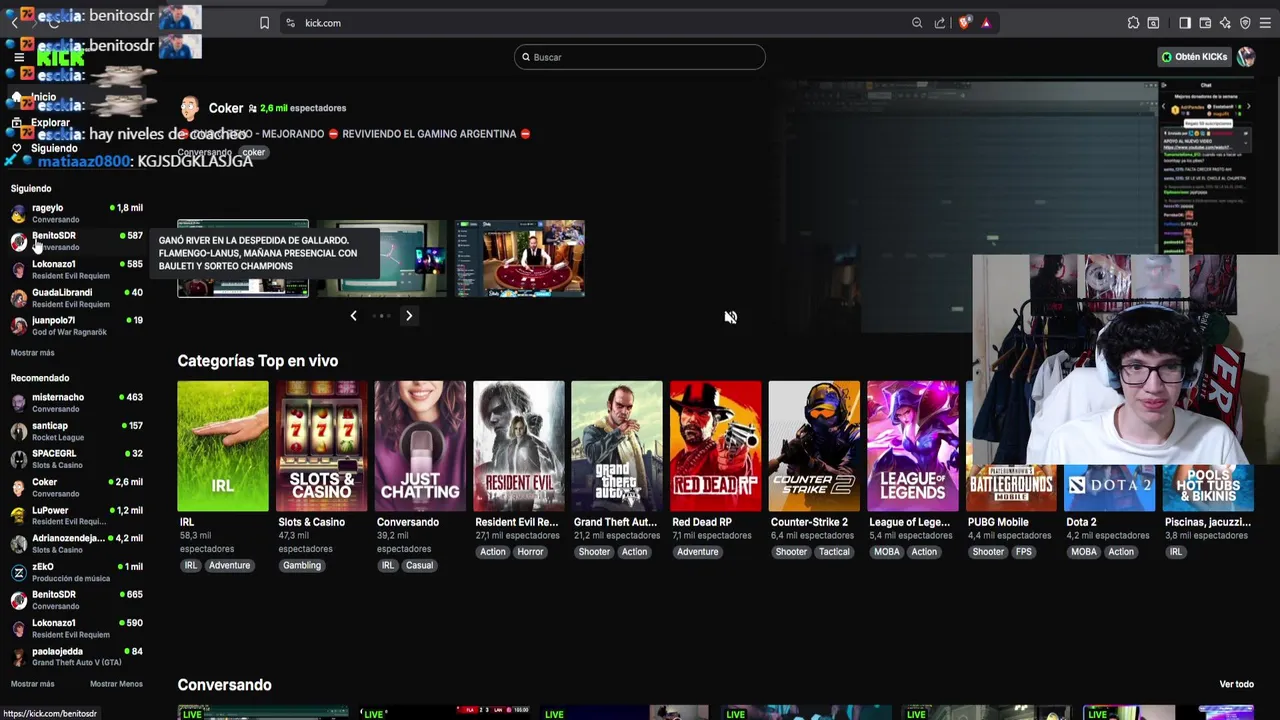The width and height of the screenshot is (1280, 720).
Task: Open the Brave Wallet icon
Action: 1205,23
